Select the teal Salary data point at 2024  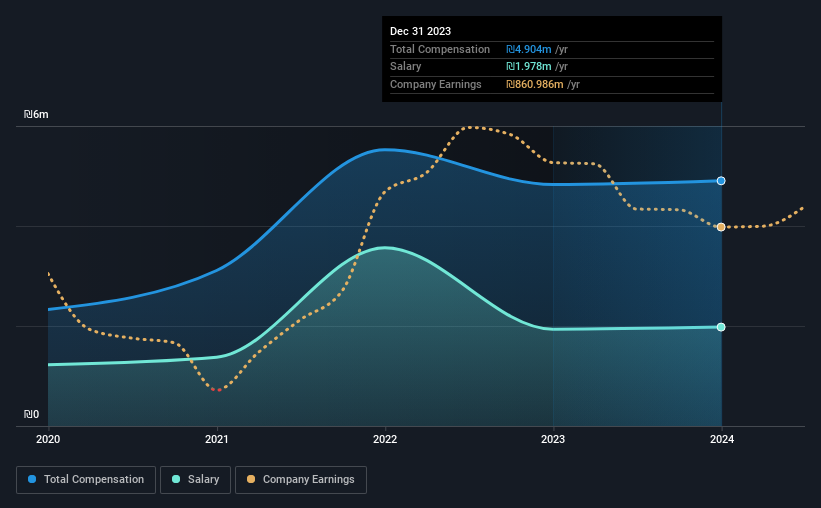(x=721, y=327)
